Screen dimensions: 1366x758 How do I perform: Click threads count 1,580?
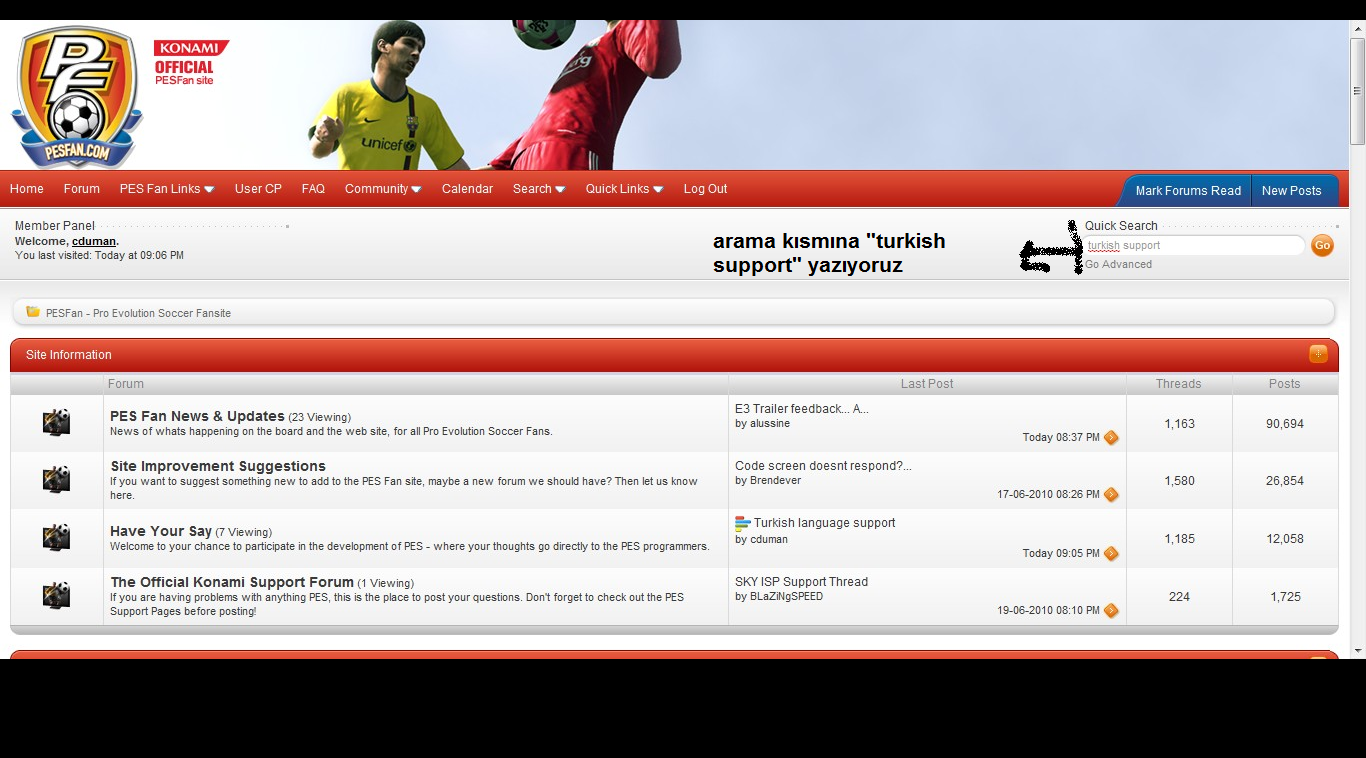(1179, 481)
